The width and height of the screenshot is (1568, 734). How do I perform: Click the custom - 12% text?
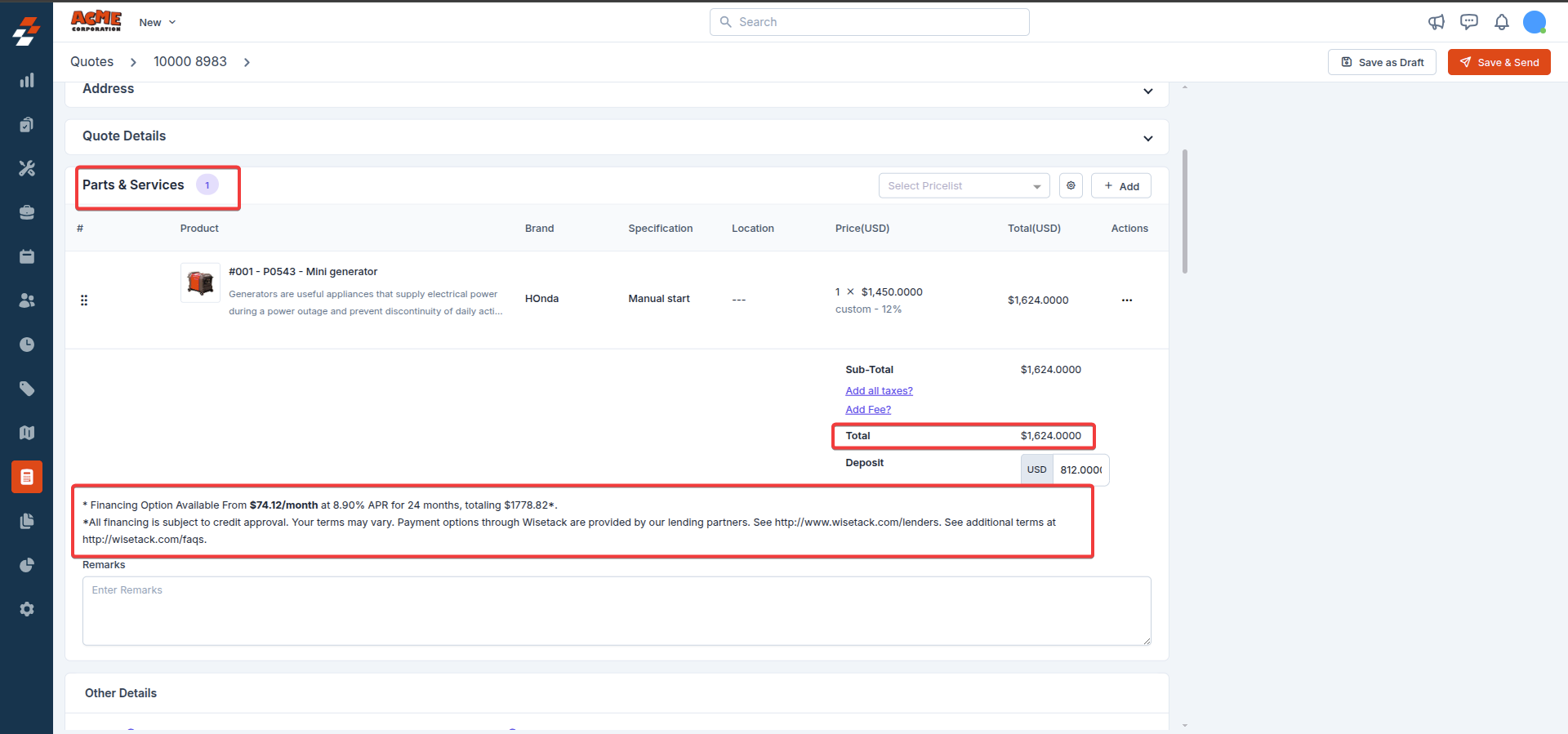[x=868, y=309]
